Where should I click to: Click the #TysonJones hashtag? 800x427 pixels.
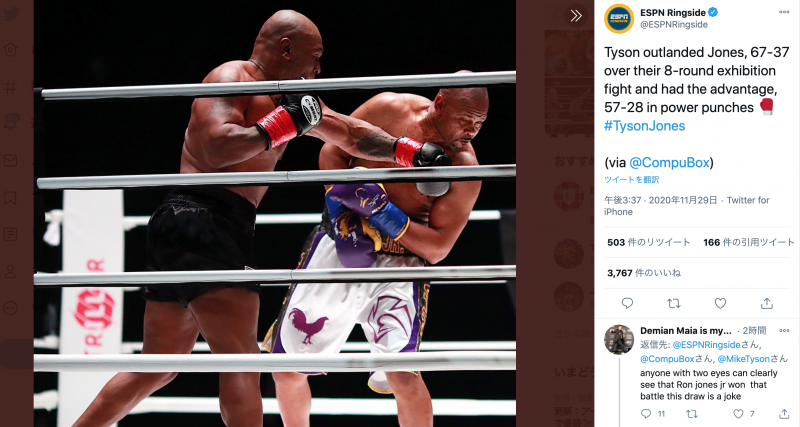coord(644,126)
